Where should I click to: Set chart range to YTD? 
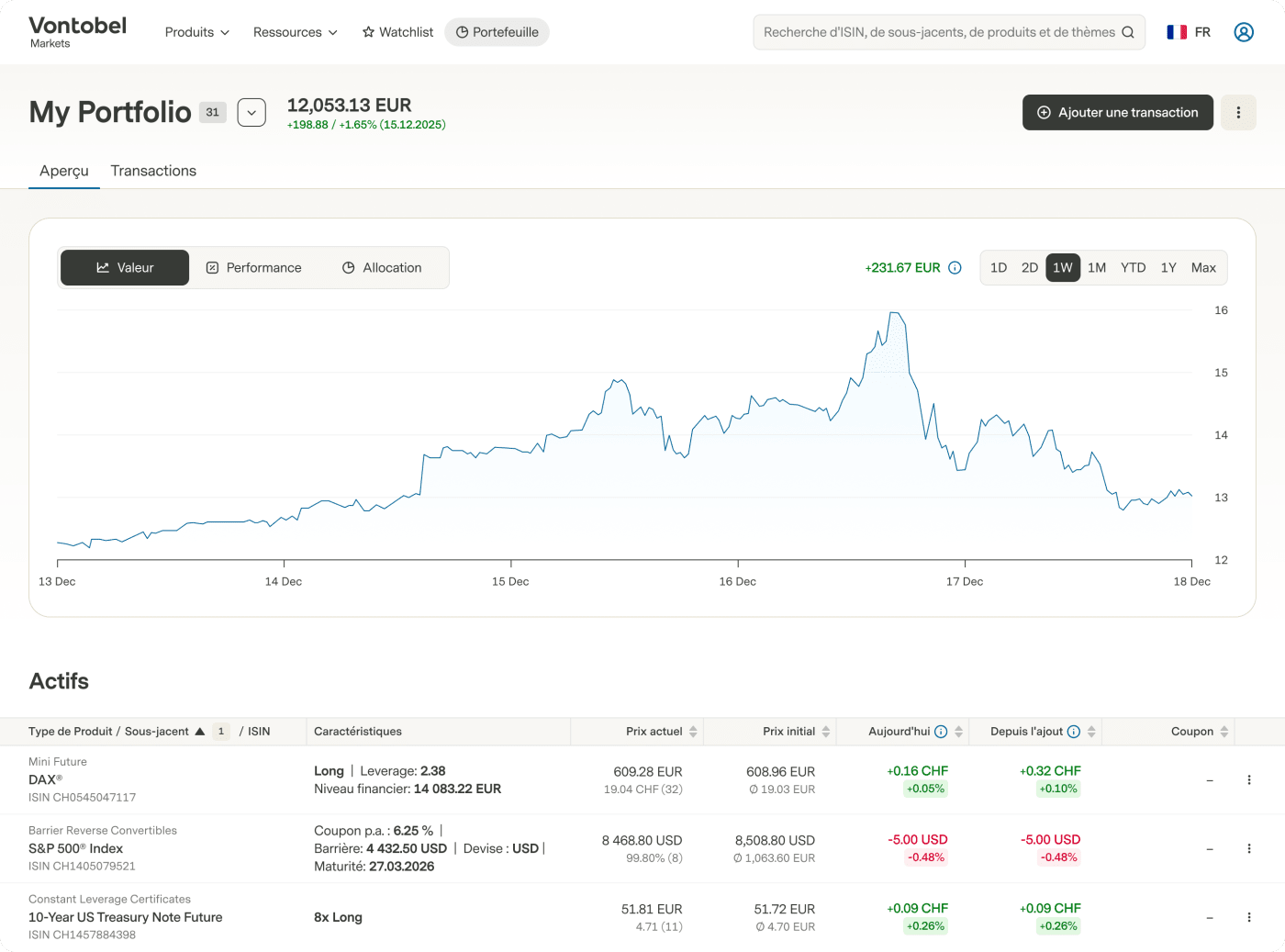[1134, 268]
